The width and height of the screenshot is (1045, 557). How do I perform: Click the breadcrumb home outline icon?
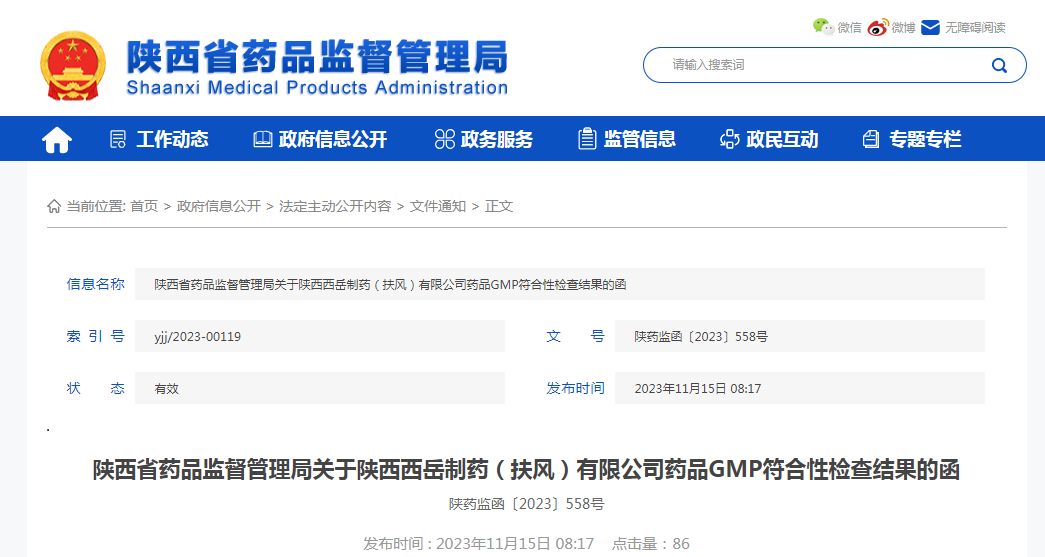pos(54,206)
